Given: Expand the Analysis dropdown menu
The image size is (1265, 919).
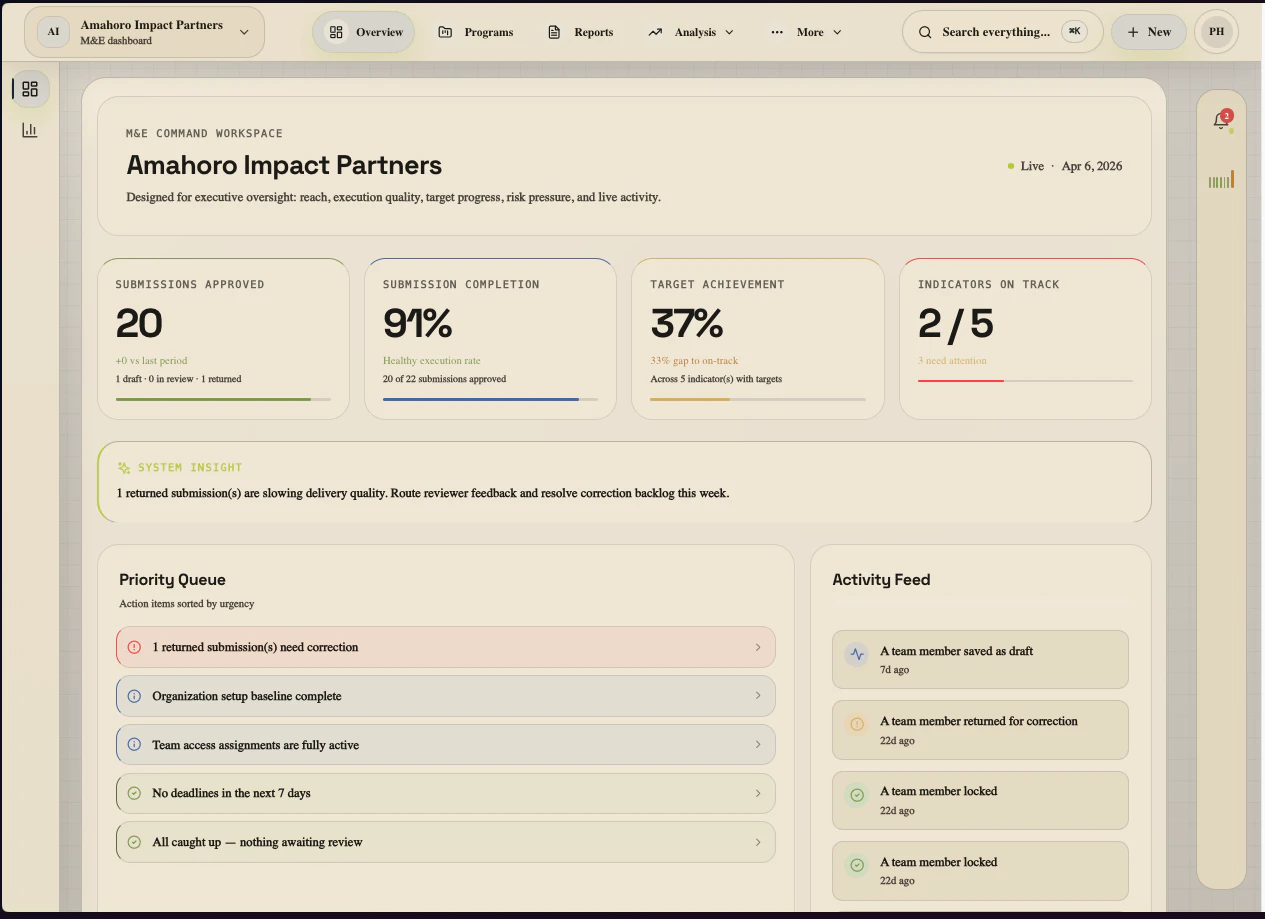Looking at the screenshot, I should [690, 32].
